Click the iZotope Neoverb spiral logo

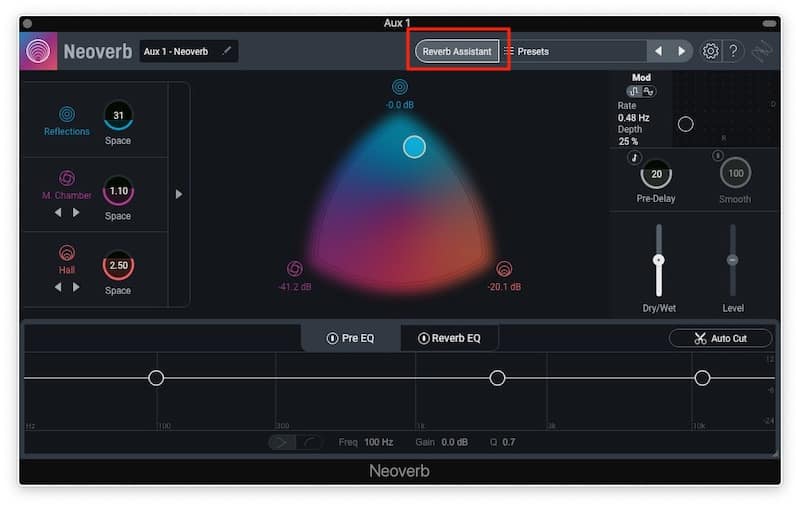coord(38,51)
